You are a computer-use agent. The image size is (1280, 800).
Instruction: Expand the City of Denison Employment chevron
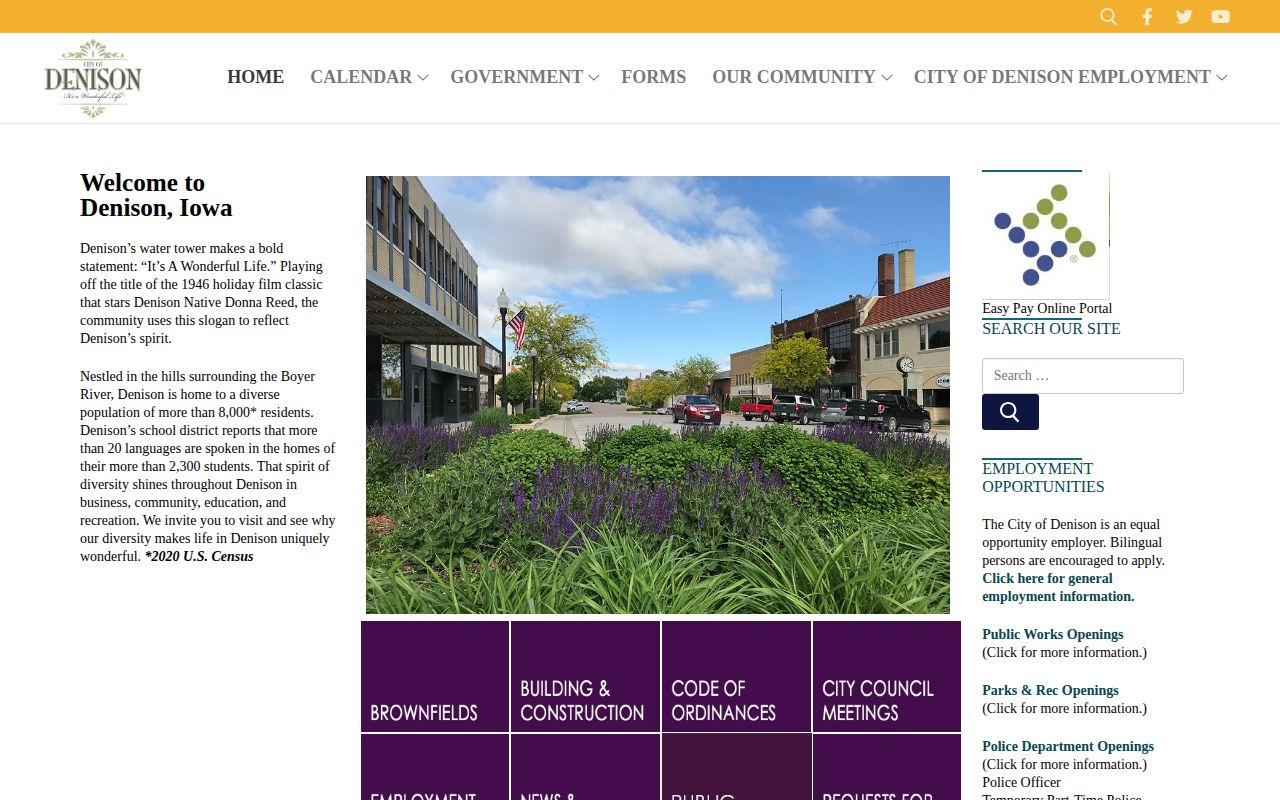(1222, 78)
